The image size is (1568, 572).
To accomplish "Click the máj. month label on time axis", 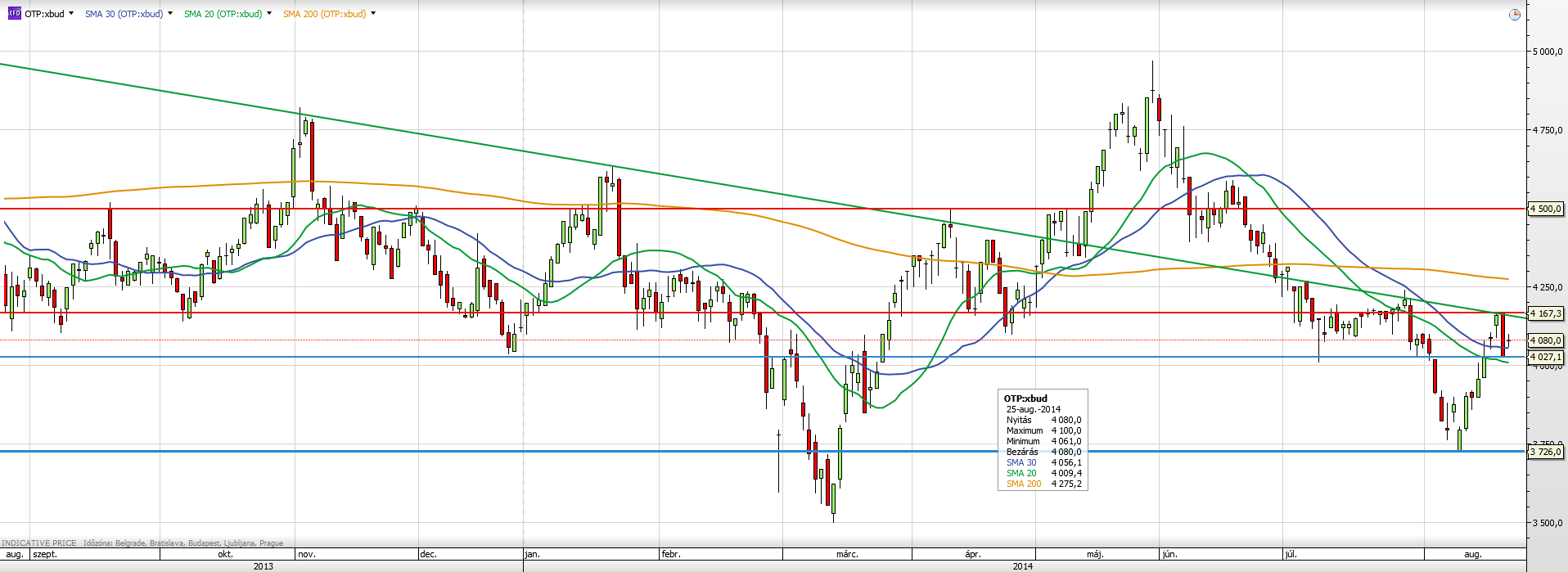I will pos(1095,554).
